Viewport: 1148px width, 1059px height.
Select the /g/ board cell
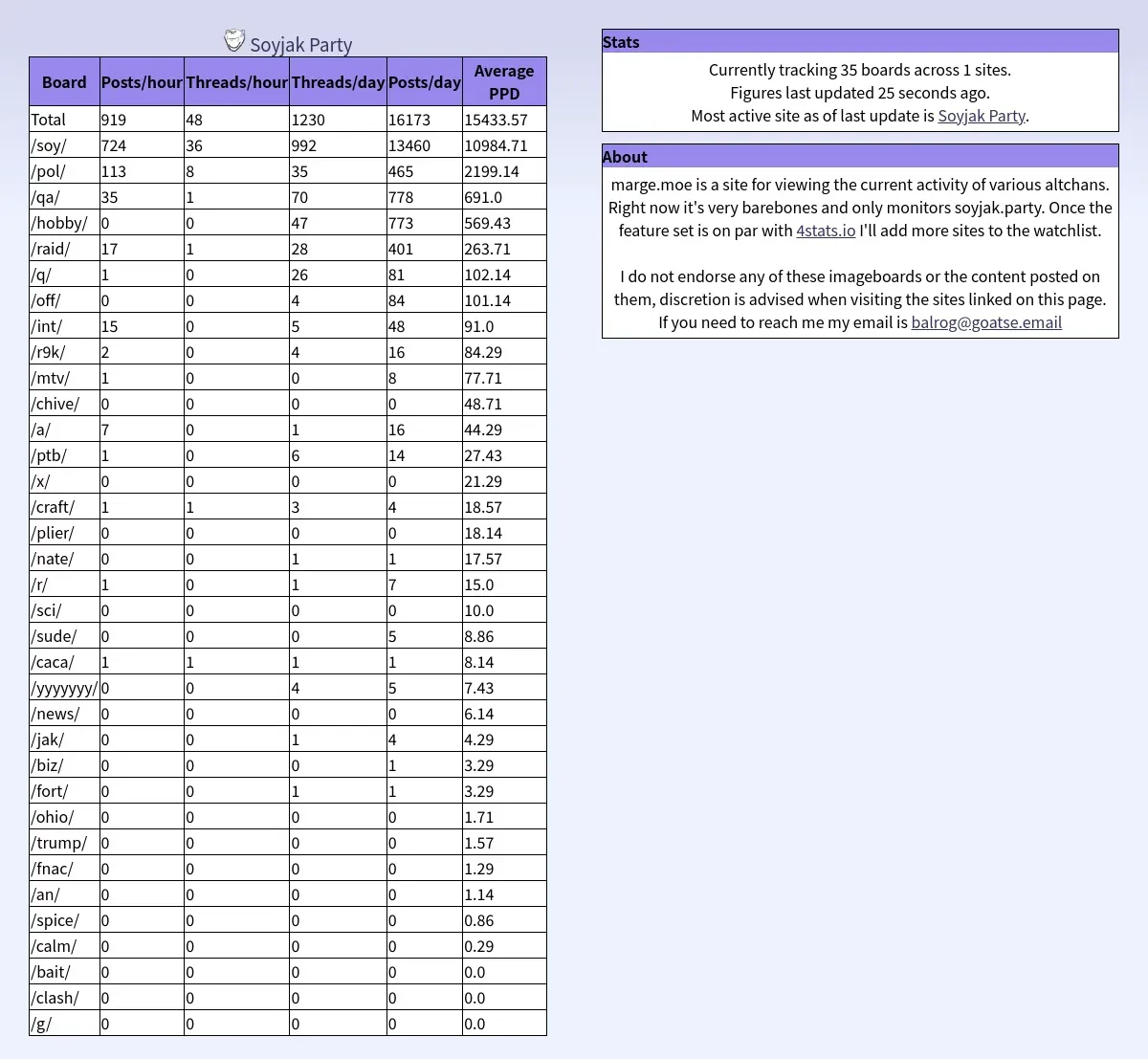pyautogui.click(x=64, y=1024)
